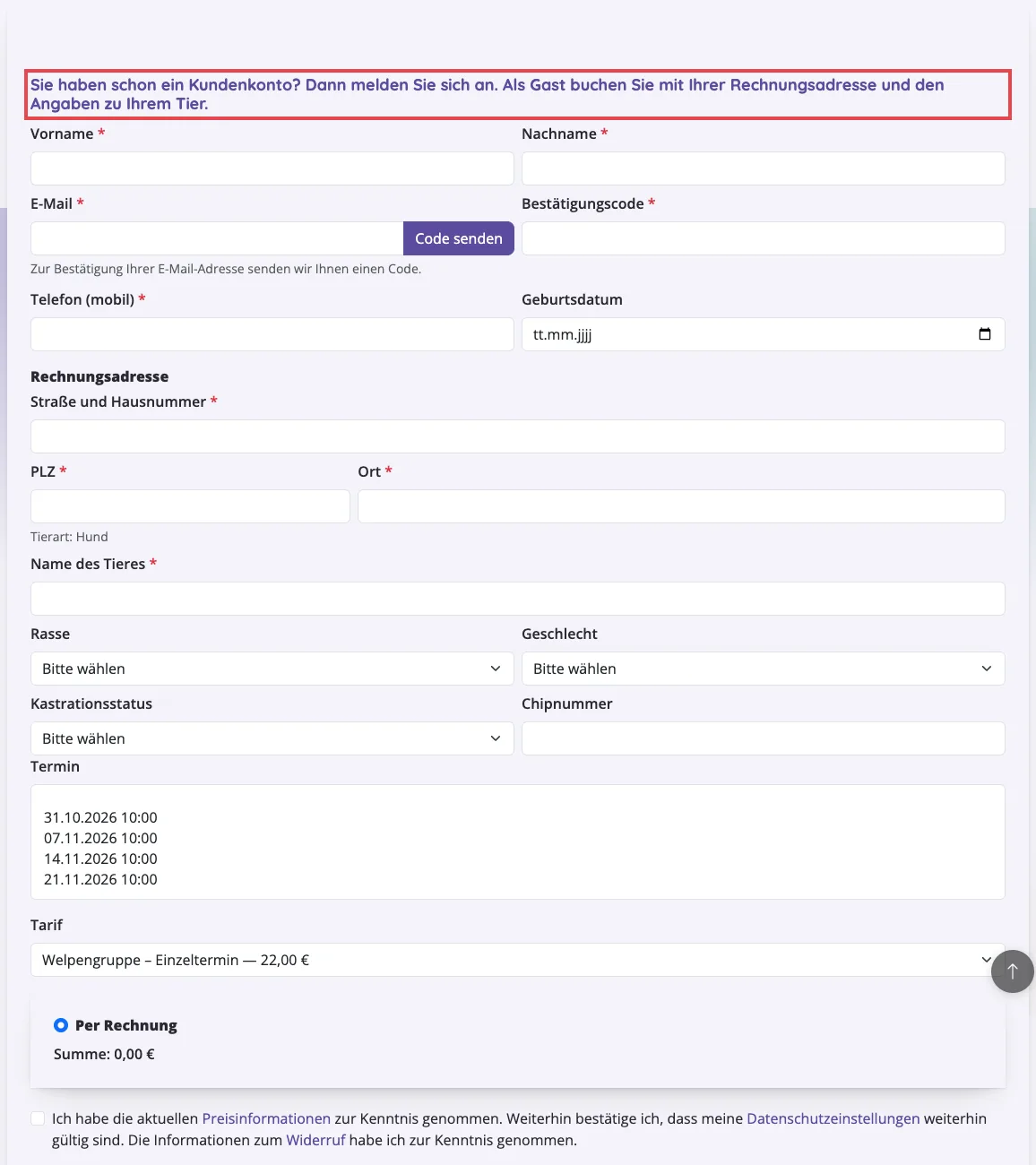Focus the Chipnummer input field
The image size is (1036, 1165).
click(764, 738)
